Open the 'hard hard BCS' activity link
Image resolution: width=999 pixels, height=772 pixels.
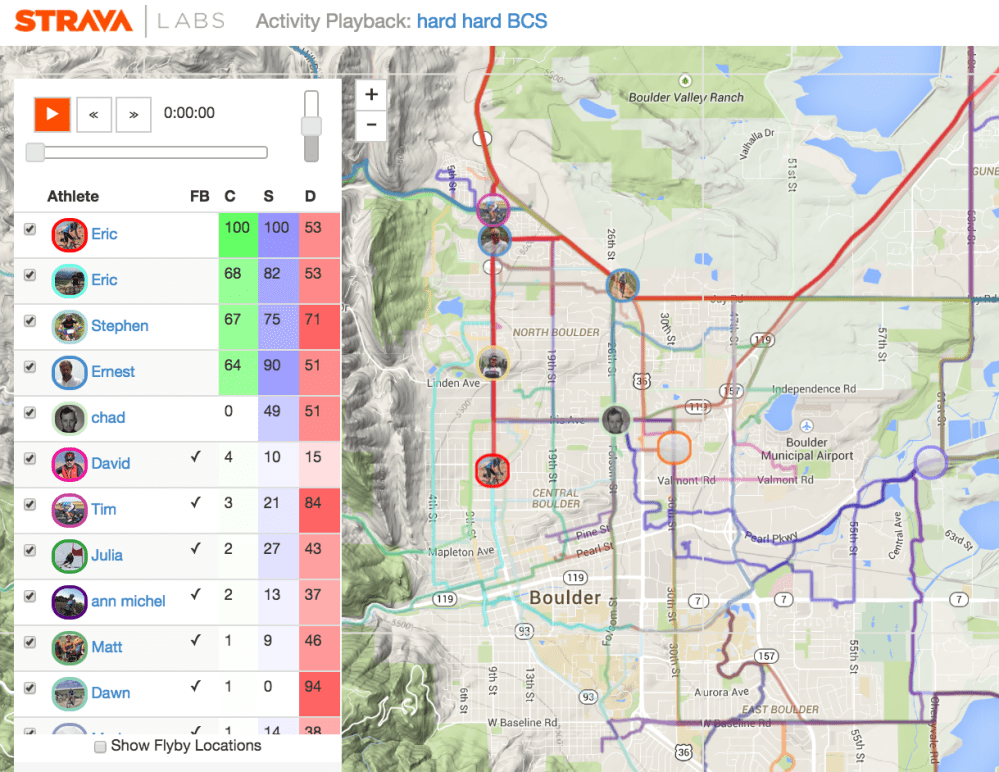point(482,20)
